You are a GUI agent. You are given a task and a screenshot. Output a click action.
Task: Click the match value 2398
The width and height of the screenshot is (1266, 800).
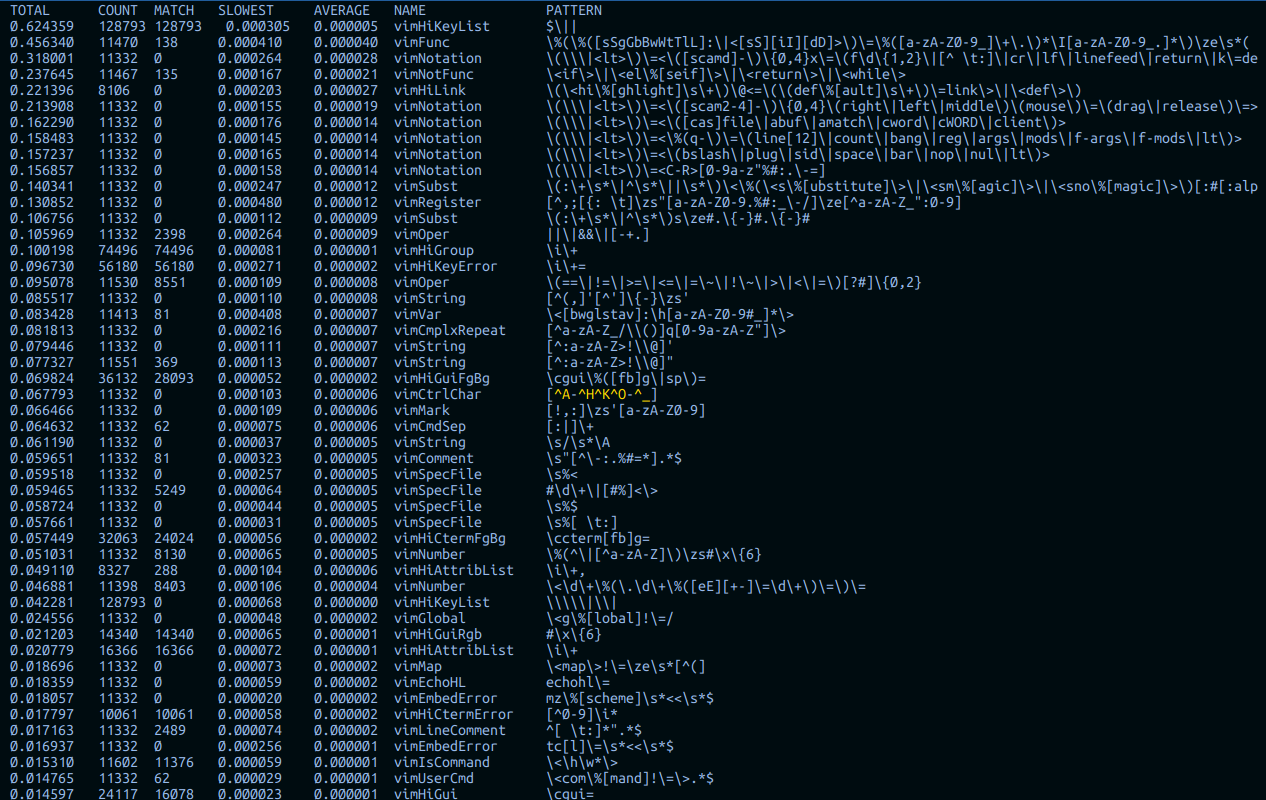click(x=170, y=234)
